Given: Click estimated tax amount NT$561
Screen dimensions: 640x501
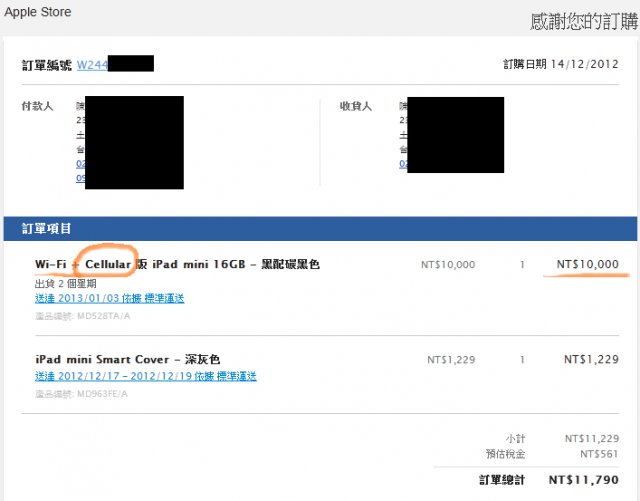Looking at the screenshot, I should point(599,454).
